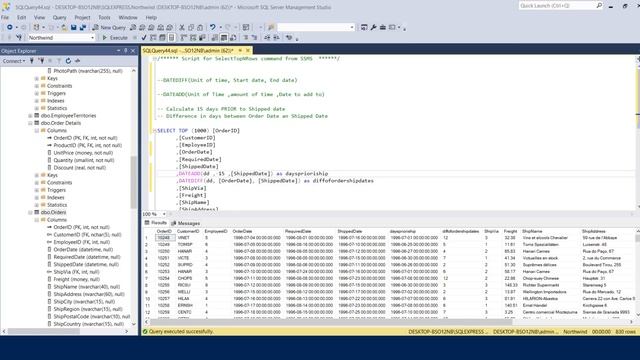This screenshot has height=360, width=640.
Task: Open the Connect dropdown in Object Explorer
Action: tap(14, 61)
